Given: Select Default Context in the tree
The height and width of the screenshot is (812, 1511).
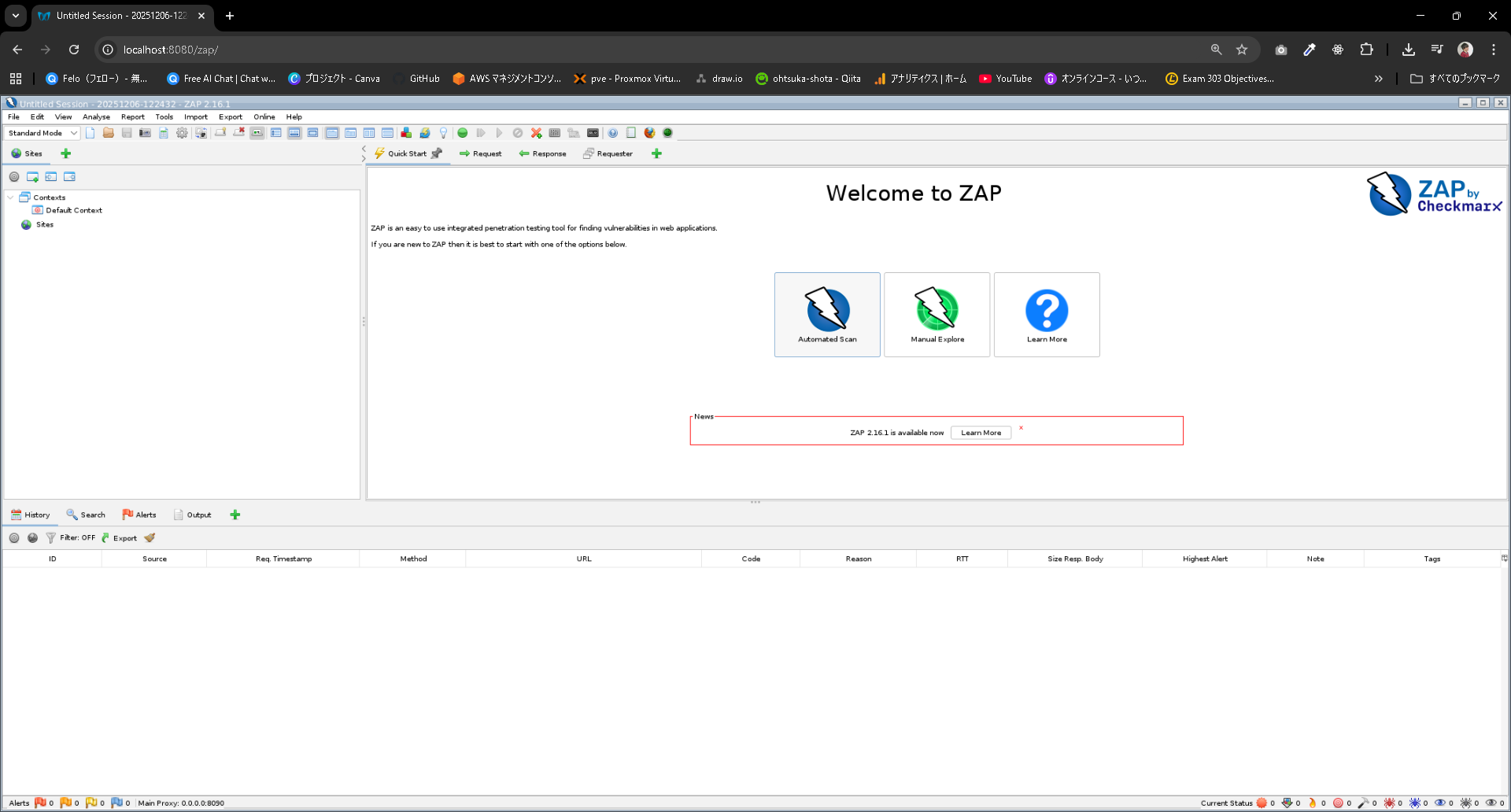Looking at the screenshot, I should point(67,211).
